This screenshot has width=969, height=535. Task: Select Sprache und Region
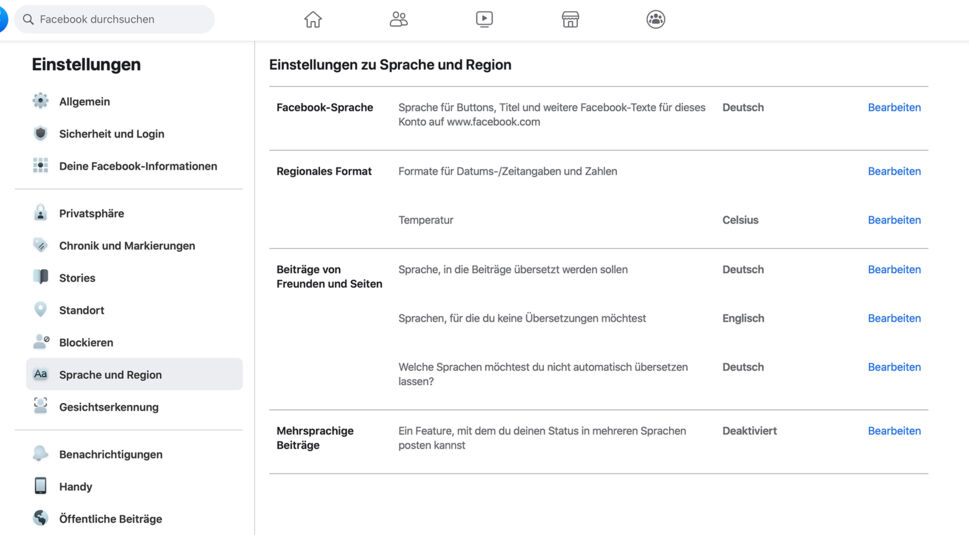134,374
